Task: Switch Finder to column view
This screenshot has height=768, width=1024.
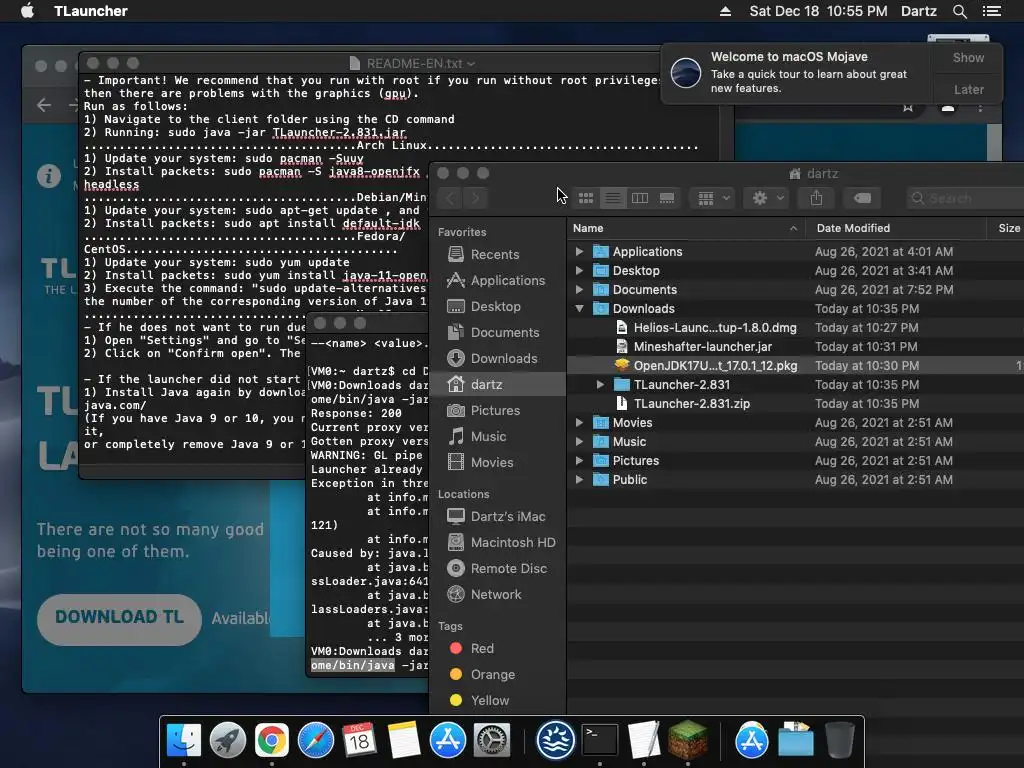Action: point(639,198)
